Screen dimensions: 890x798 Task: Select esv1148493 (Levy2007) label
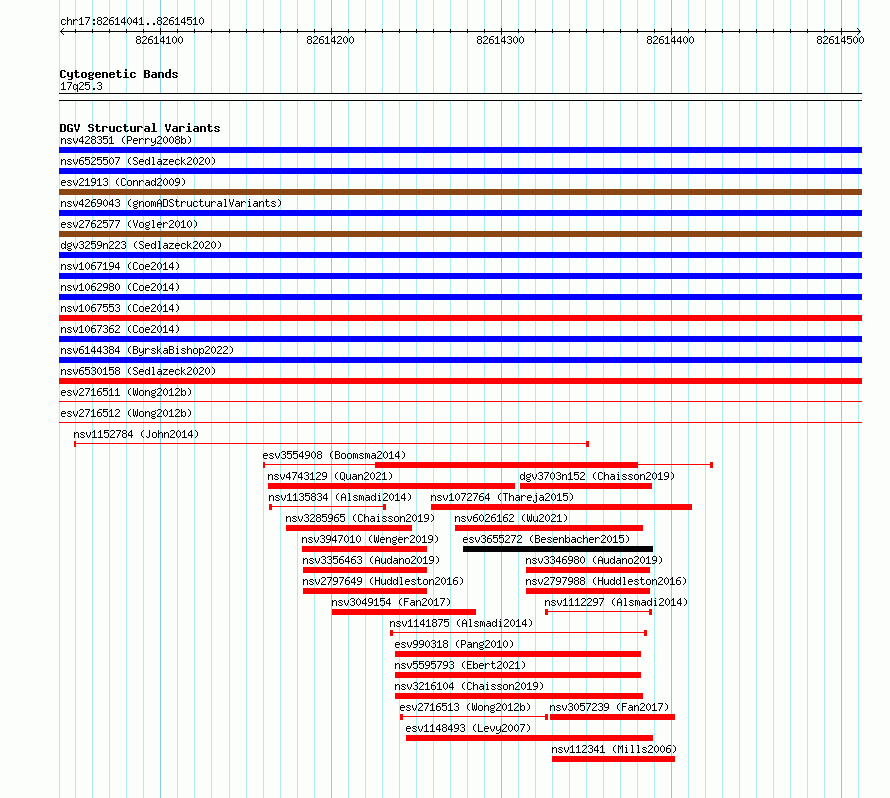[468, 728]
